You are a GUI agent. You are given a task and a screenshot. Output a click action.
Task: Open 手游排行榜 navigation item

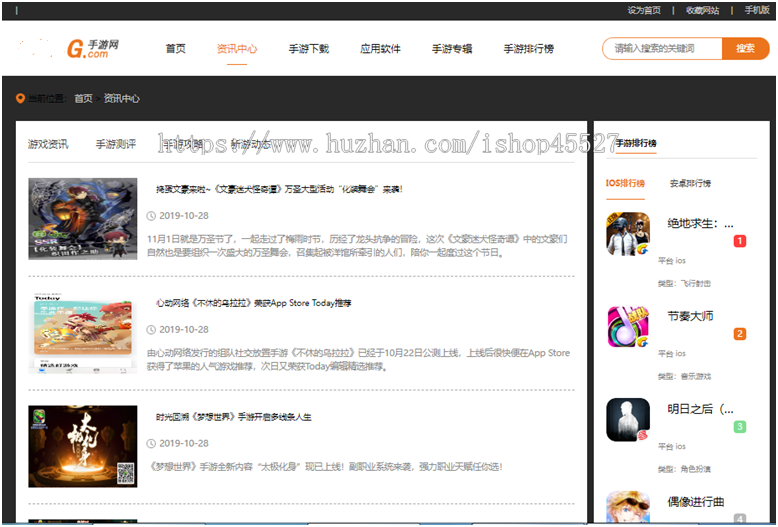tap(528, 49)
